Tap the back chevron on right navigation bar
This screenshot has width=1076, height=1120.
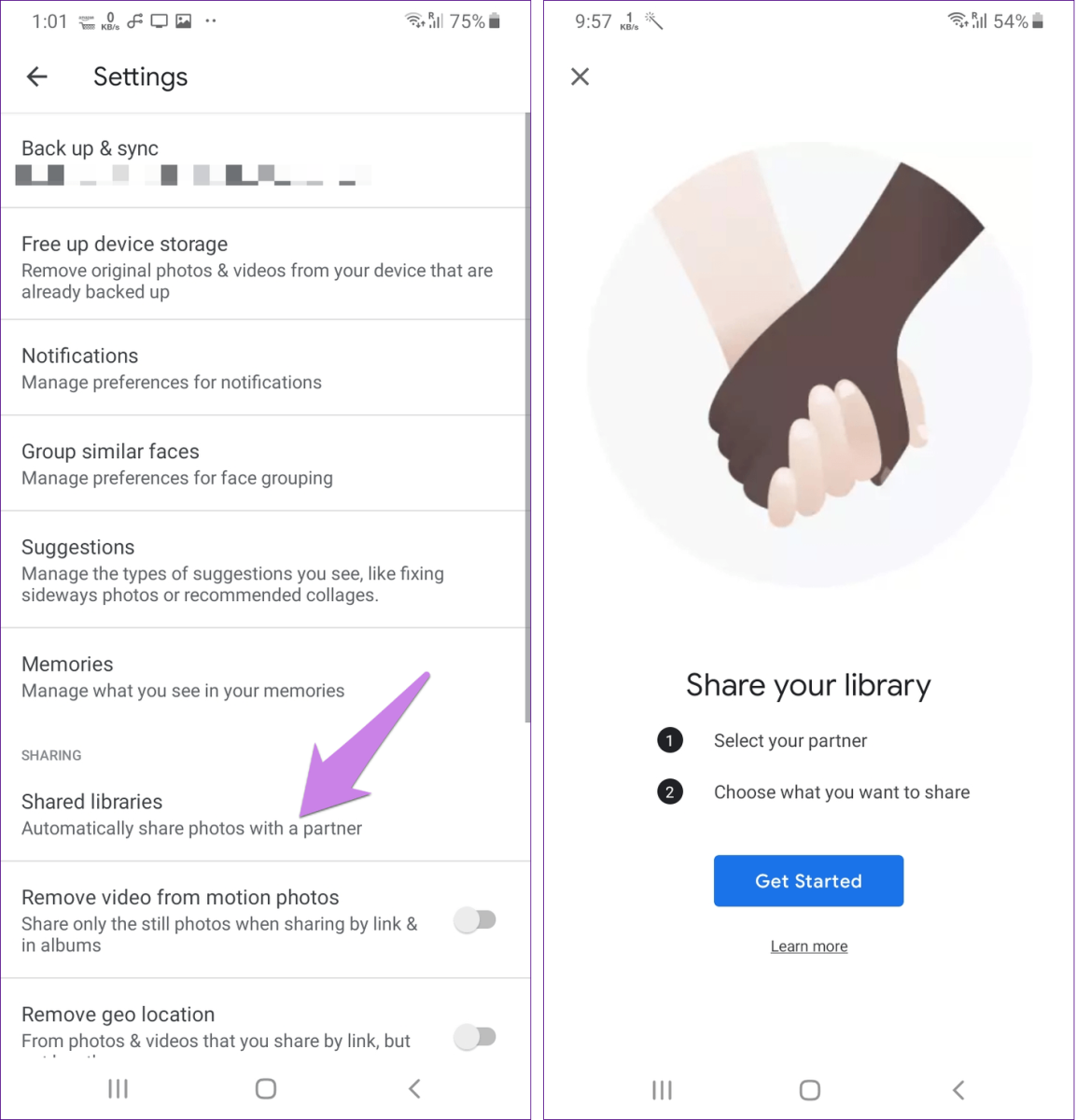point(958,1089)
